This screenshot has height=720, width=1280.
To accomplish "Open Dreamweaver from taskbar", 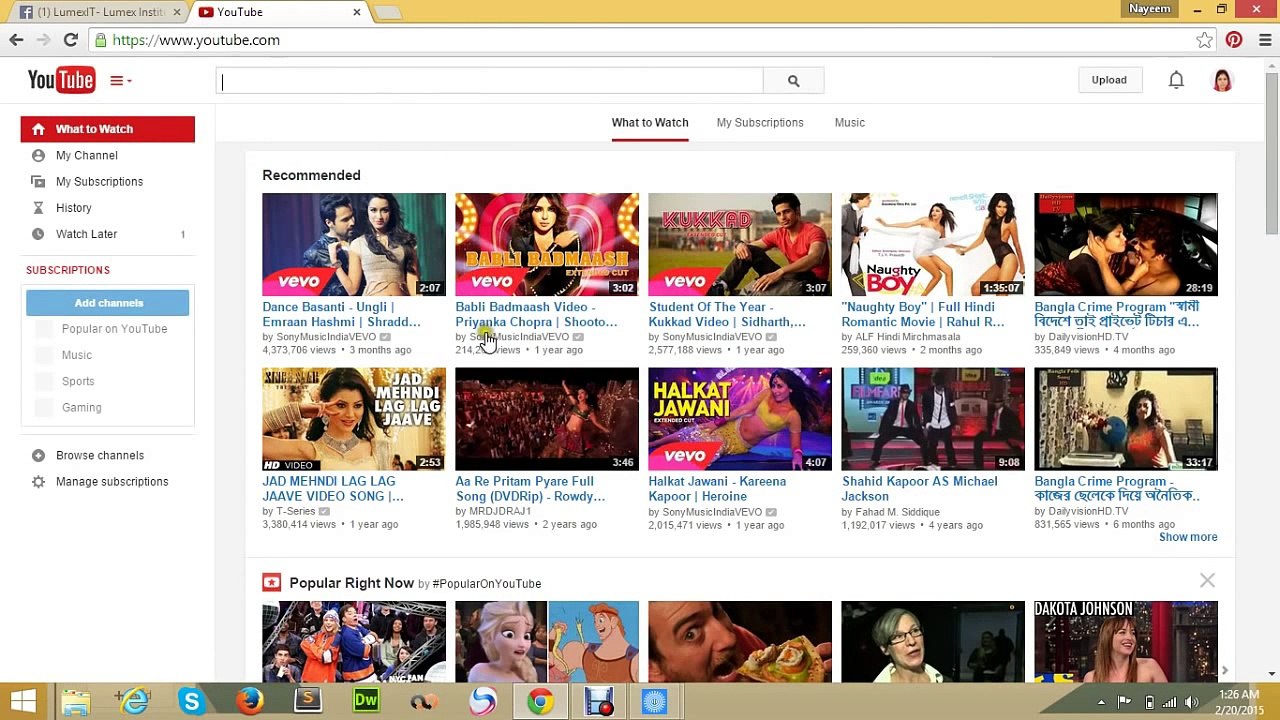I will click(365, 702).
